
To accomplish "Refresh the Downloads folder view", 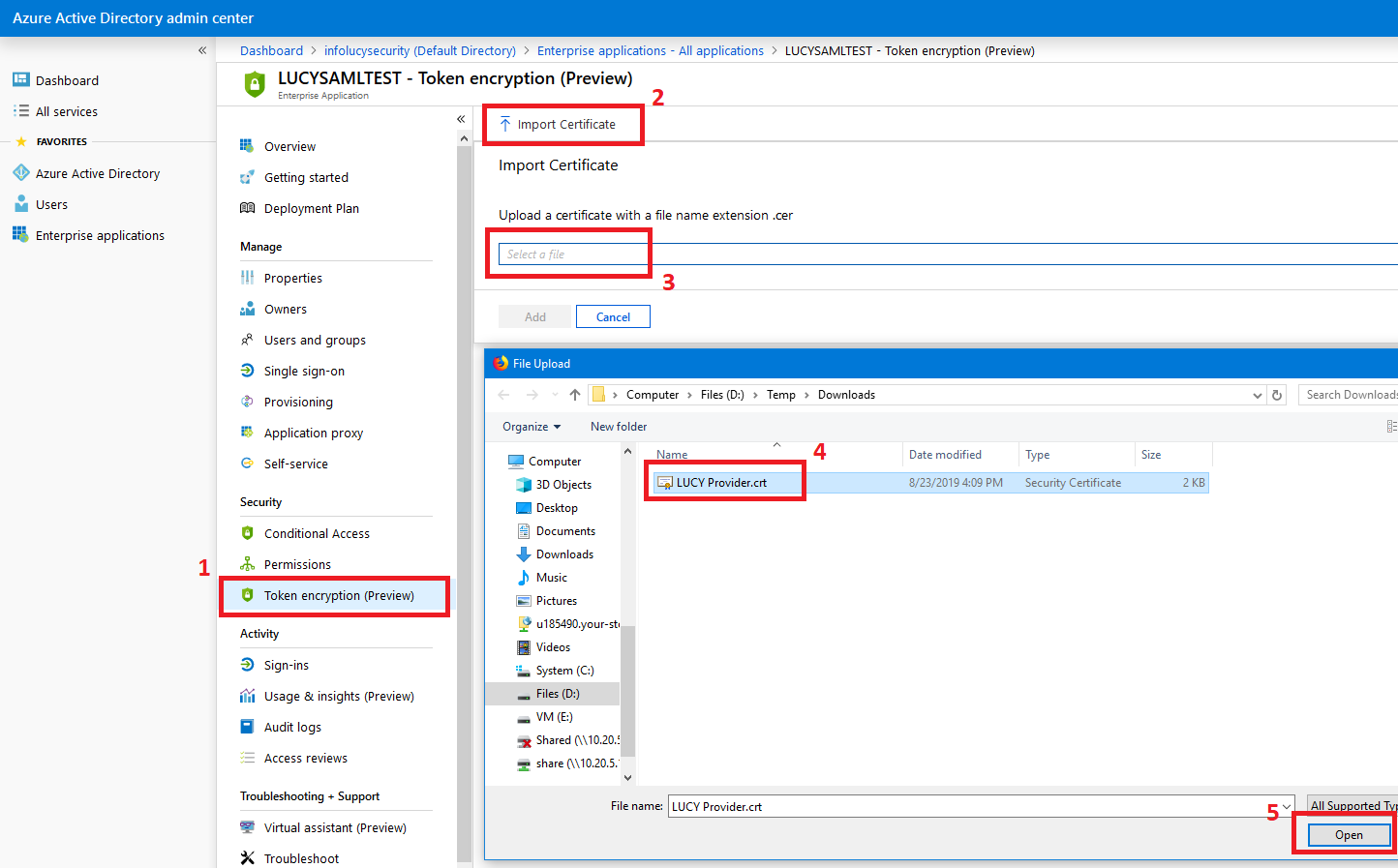I will [1277, 395].
